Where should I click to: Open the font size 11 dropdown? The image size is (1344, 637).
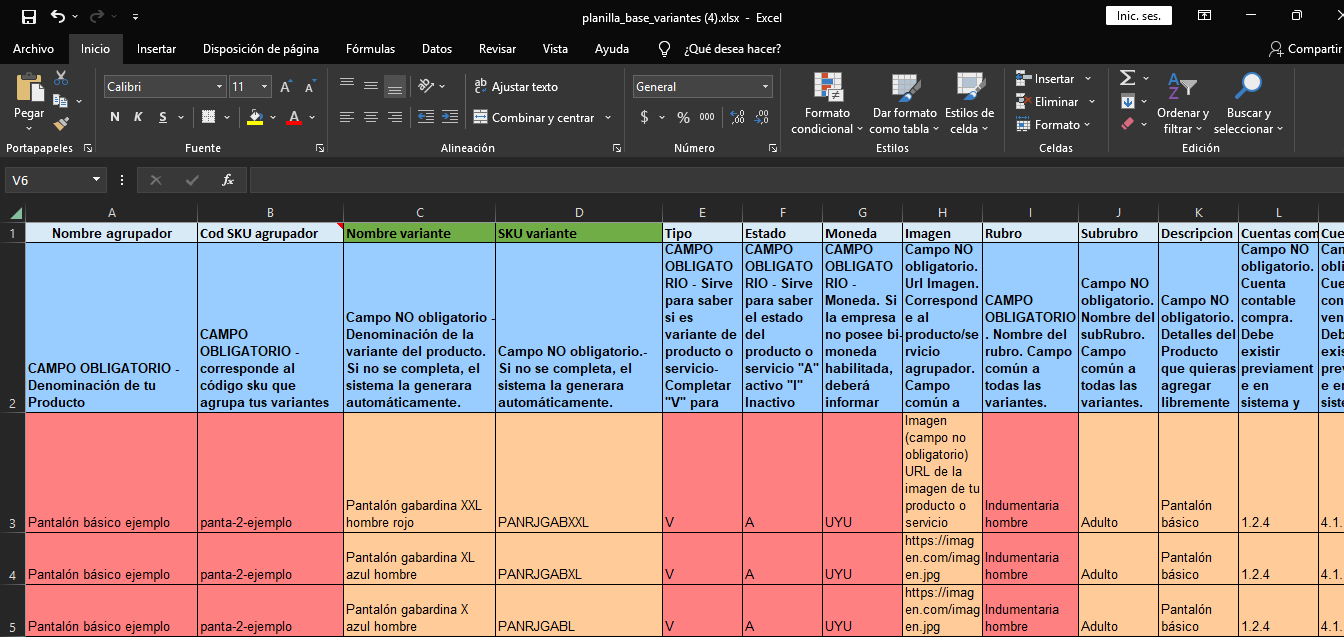click(x=264, y=87)
